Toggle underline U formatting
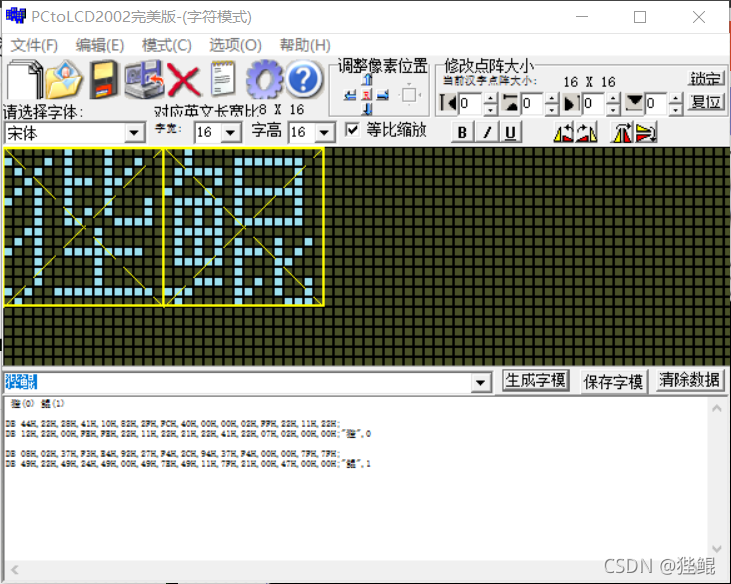This screenshot has width=731, height=584. point(511,132)
